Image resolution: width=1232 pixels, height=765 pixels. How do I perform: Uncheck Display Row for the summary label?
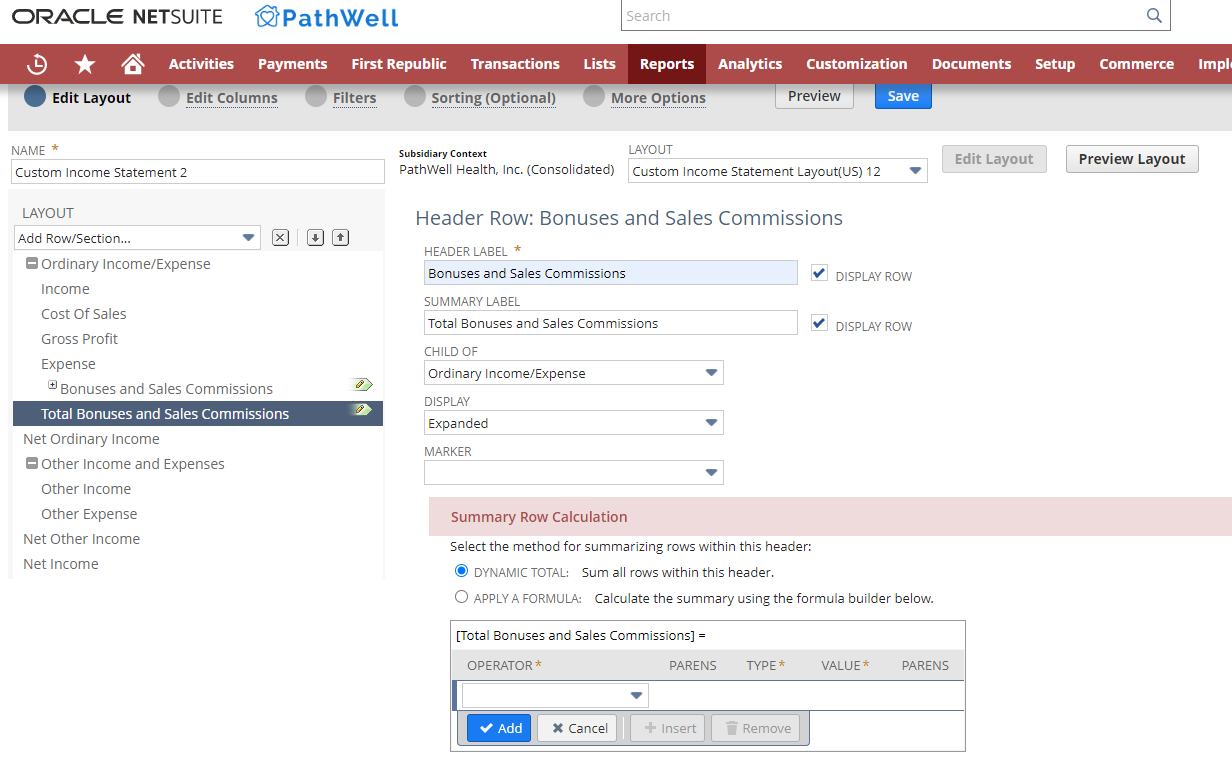click(x=819, y=322)
